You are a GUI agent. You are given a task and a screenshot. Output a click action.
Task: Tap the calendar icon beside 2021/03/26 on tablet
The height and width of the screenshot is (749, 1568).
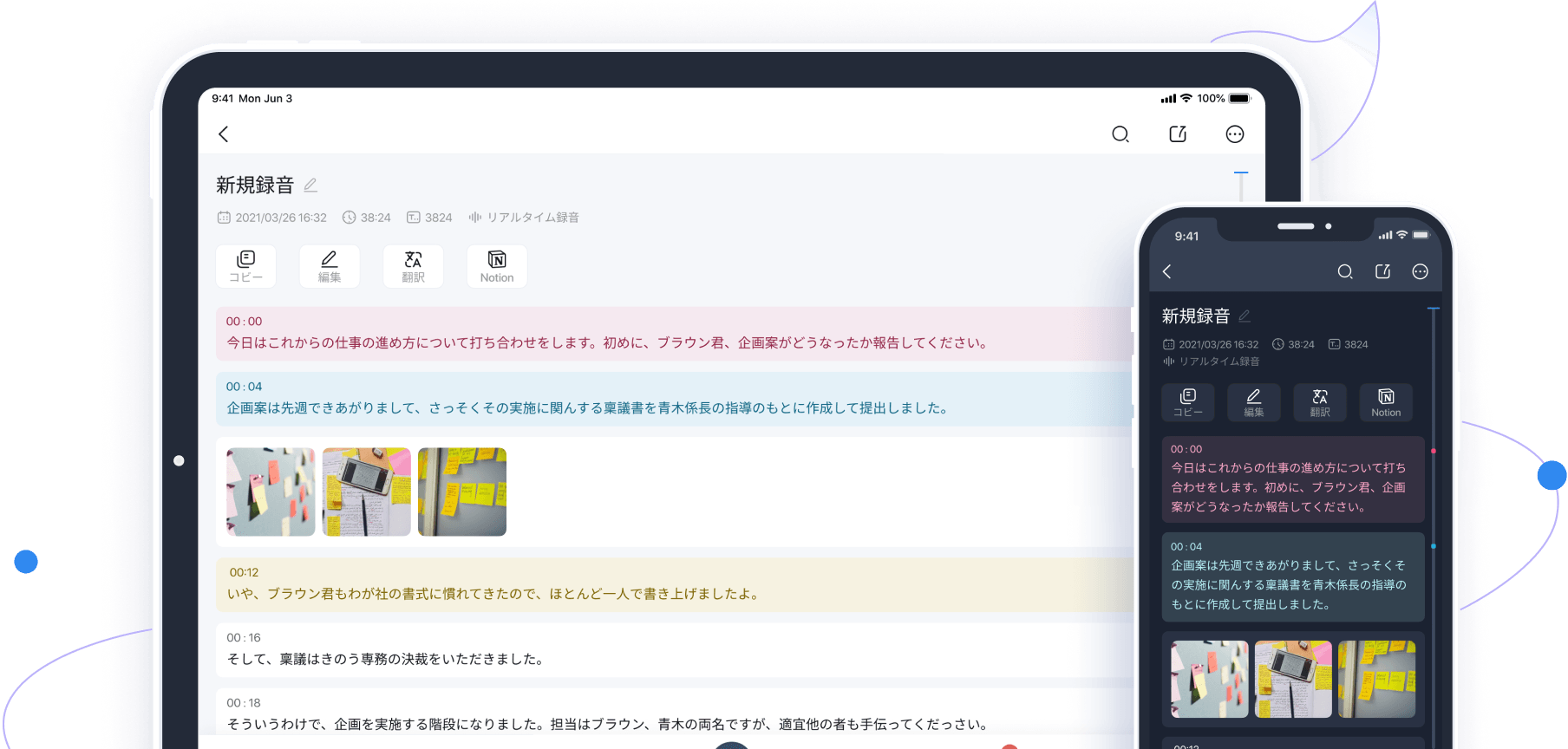tap(224, 218)
